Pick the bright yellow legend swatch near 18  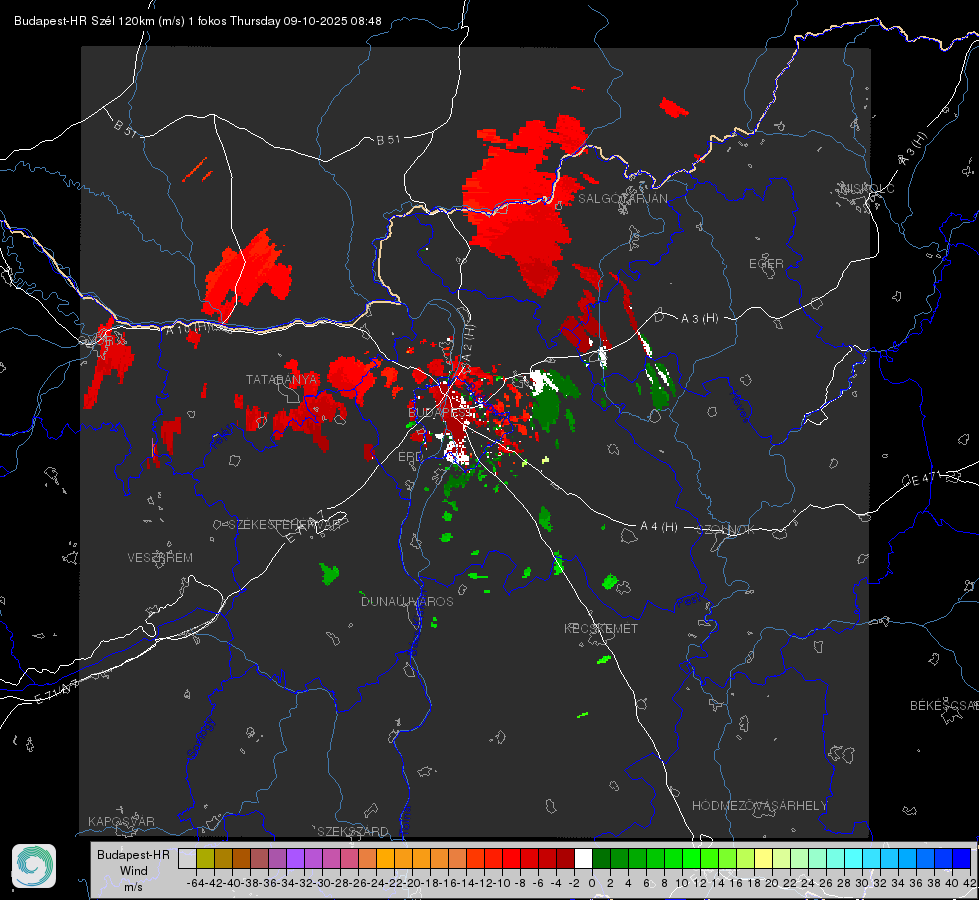pos(764,858)
